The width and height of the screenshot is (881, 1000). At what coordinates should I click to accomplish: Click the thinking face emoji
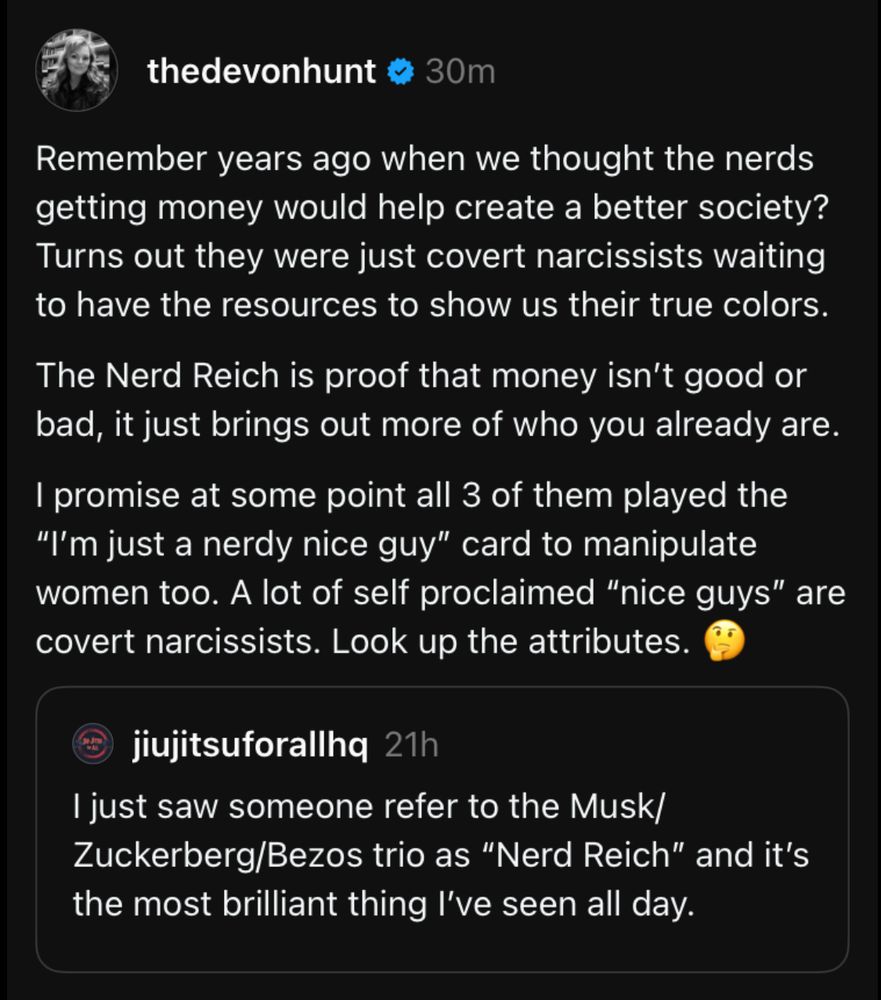[725, 641]
